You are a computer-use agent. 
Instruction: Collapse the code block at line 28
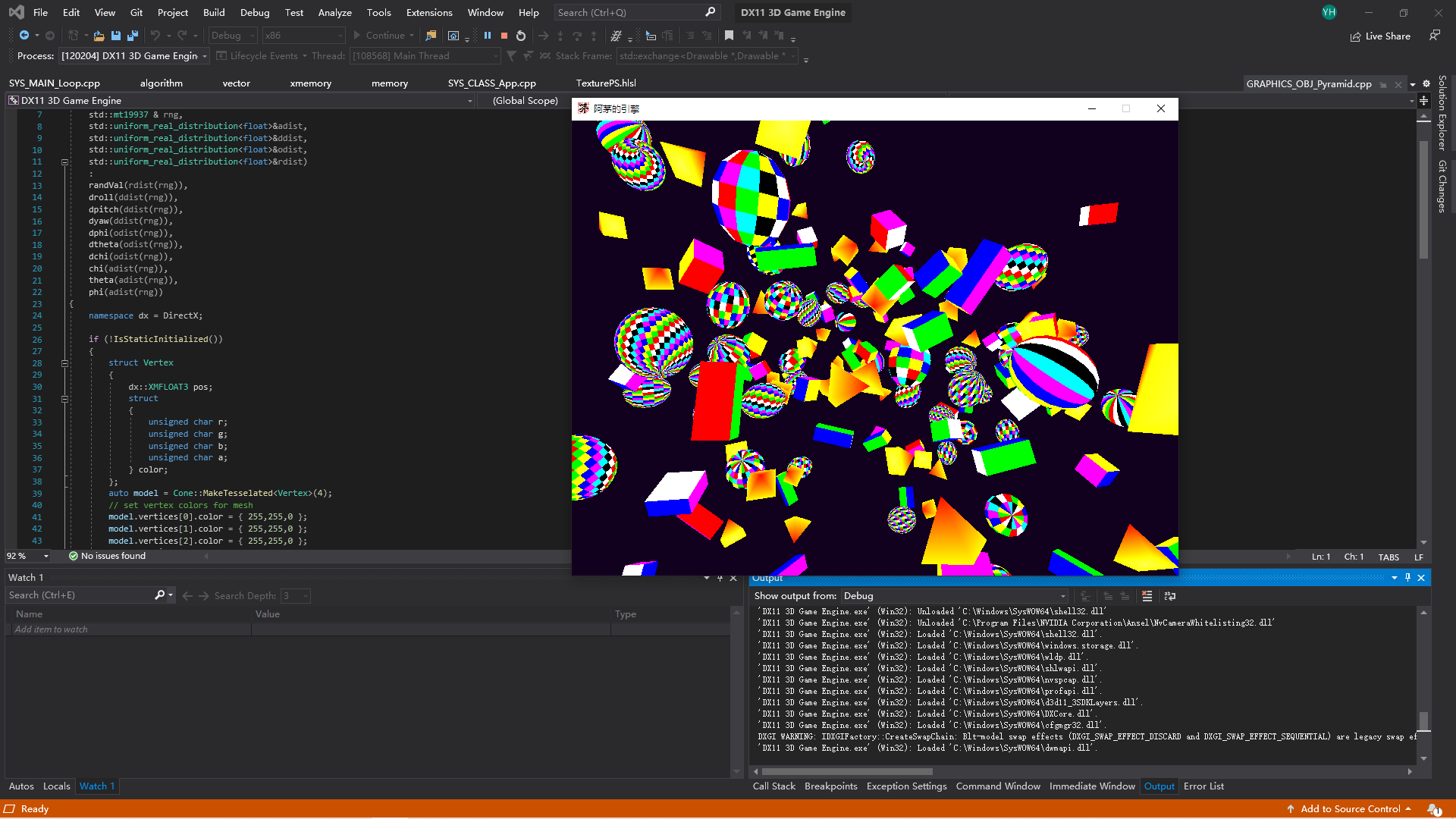click(x=64, y=363)
